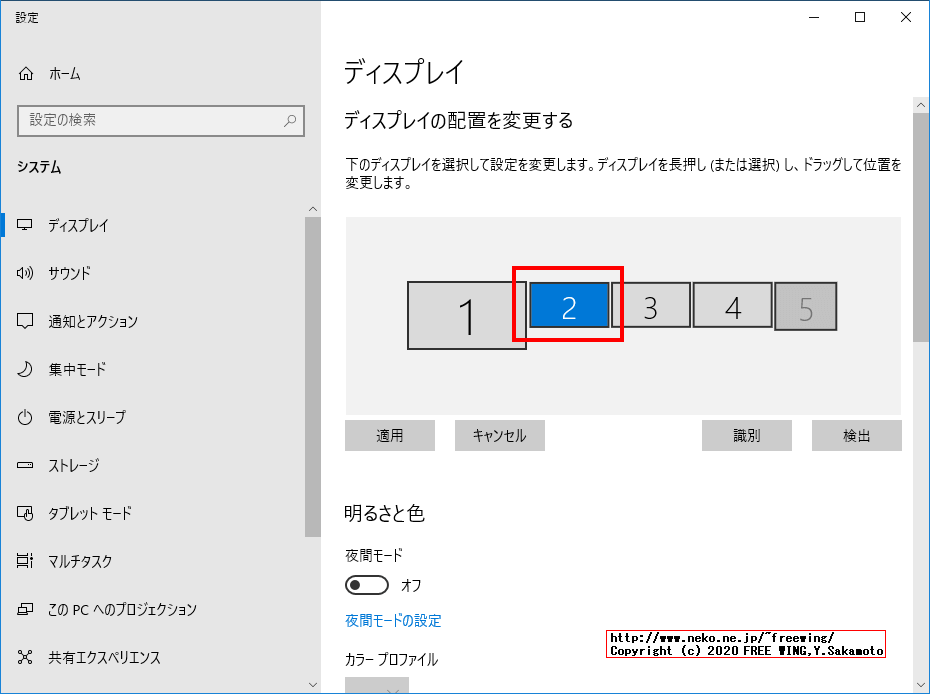Click the 適用 button
The width and height of the screenshot is (930, 694).
click(389, 435)
